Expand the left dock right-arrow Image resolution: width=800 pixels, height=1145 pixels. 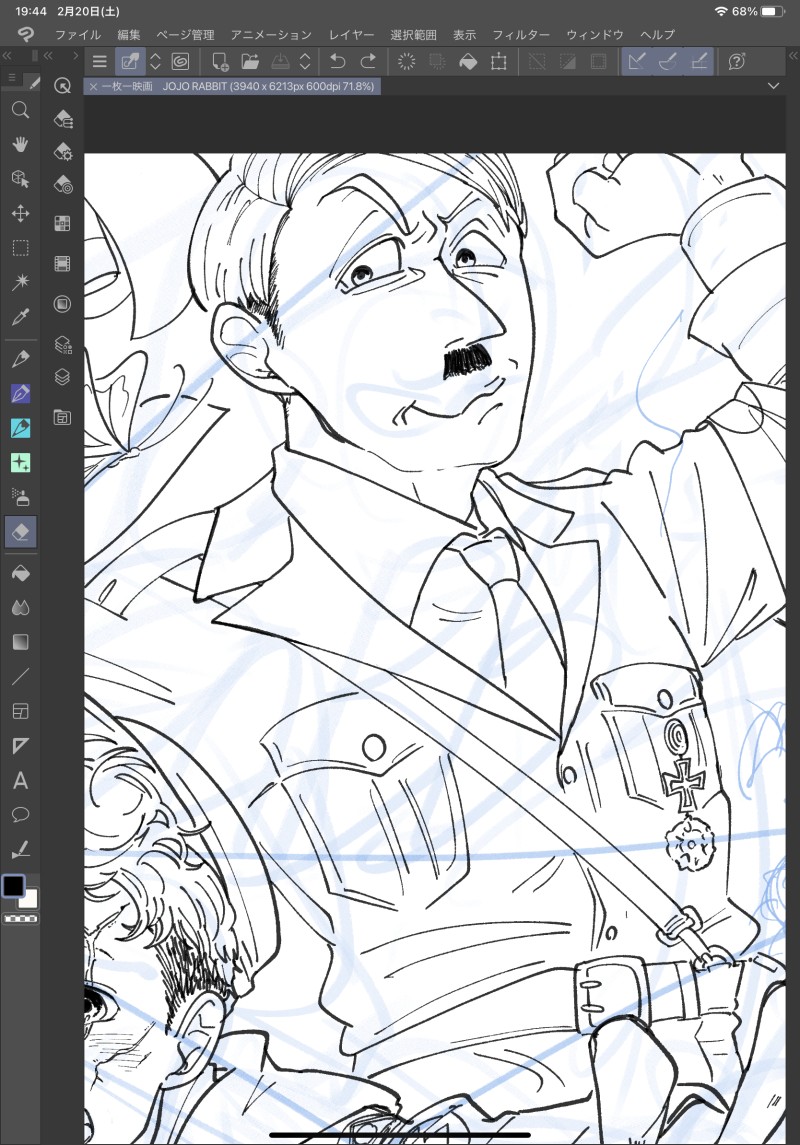click(x=74, y=55)
